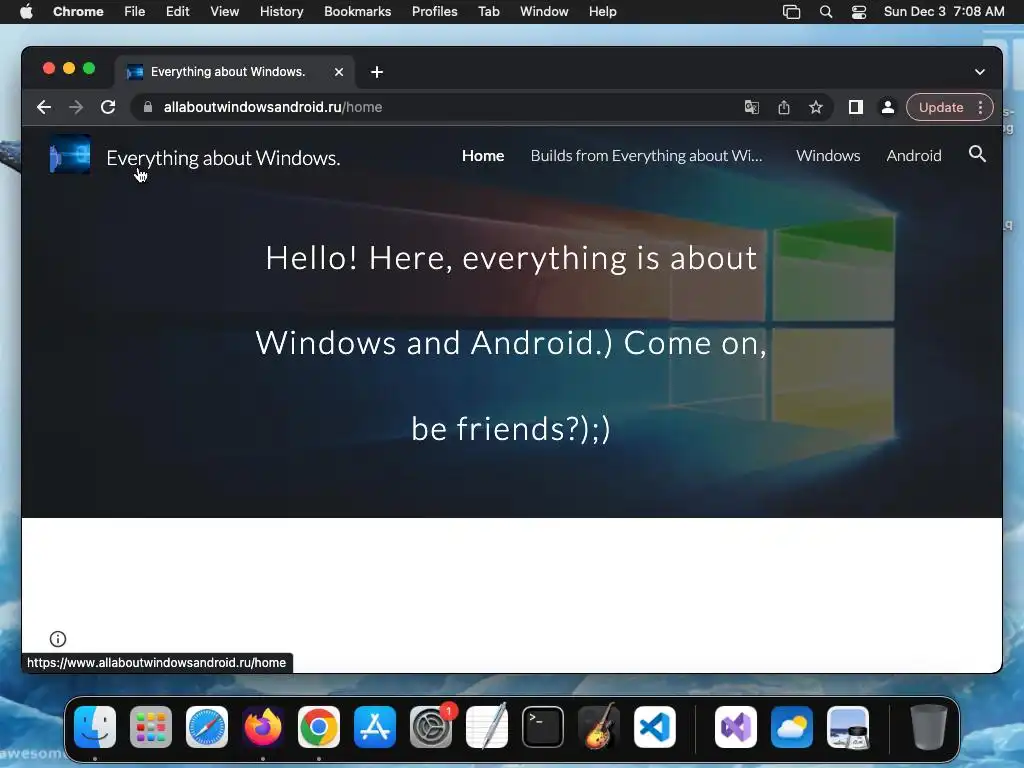Open the Window menu

544,12
